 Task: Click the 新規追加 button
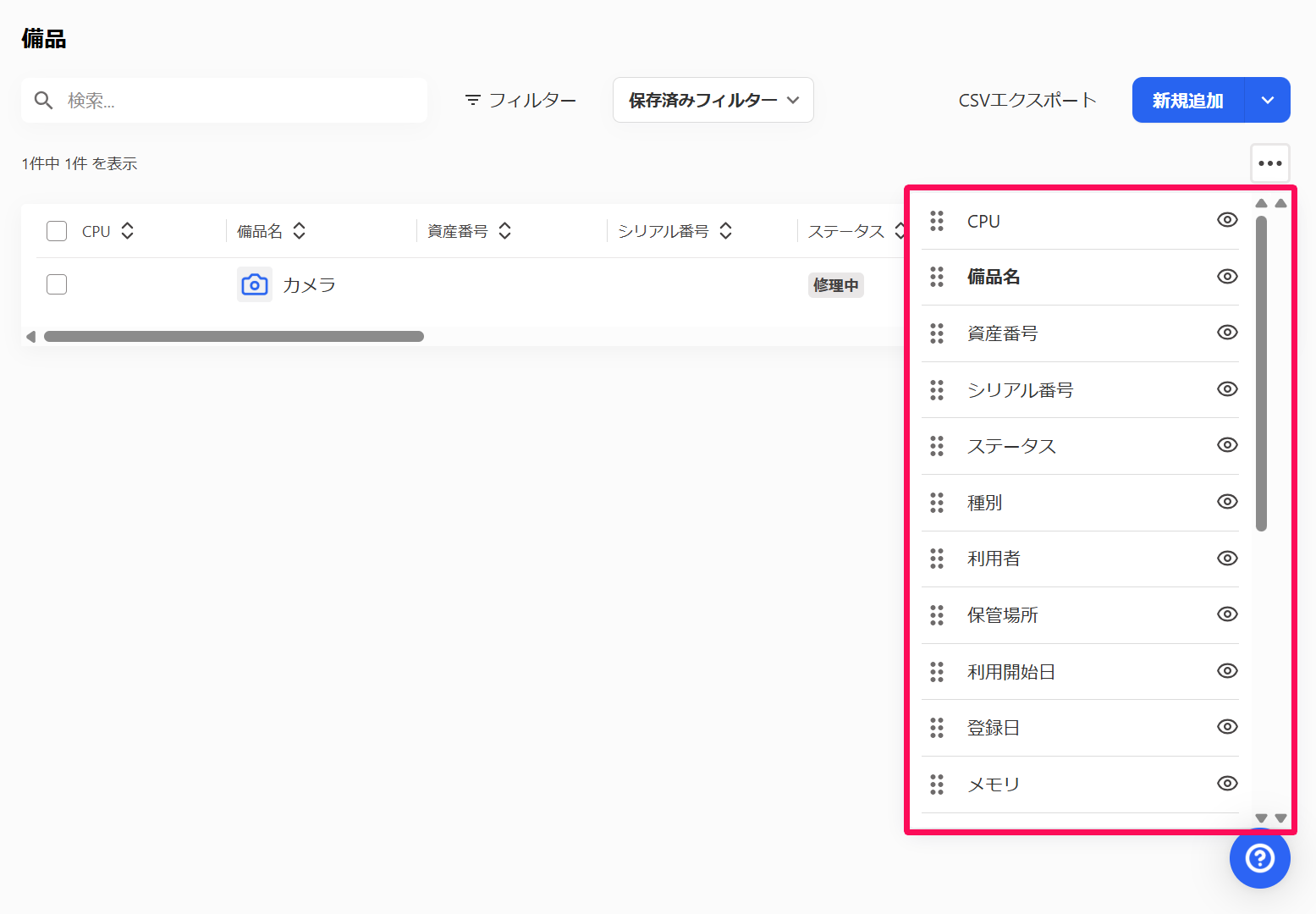tap(1187, 100)
